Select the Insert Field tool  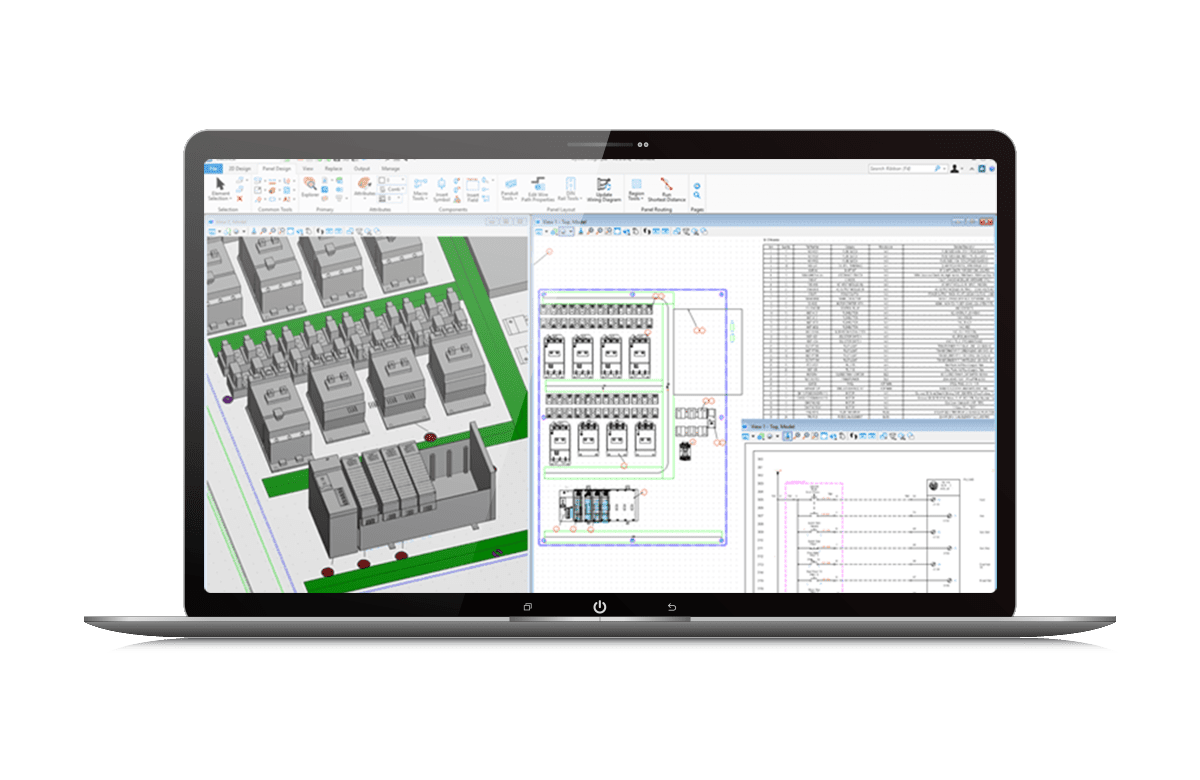tap(471, 190)
